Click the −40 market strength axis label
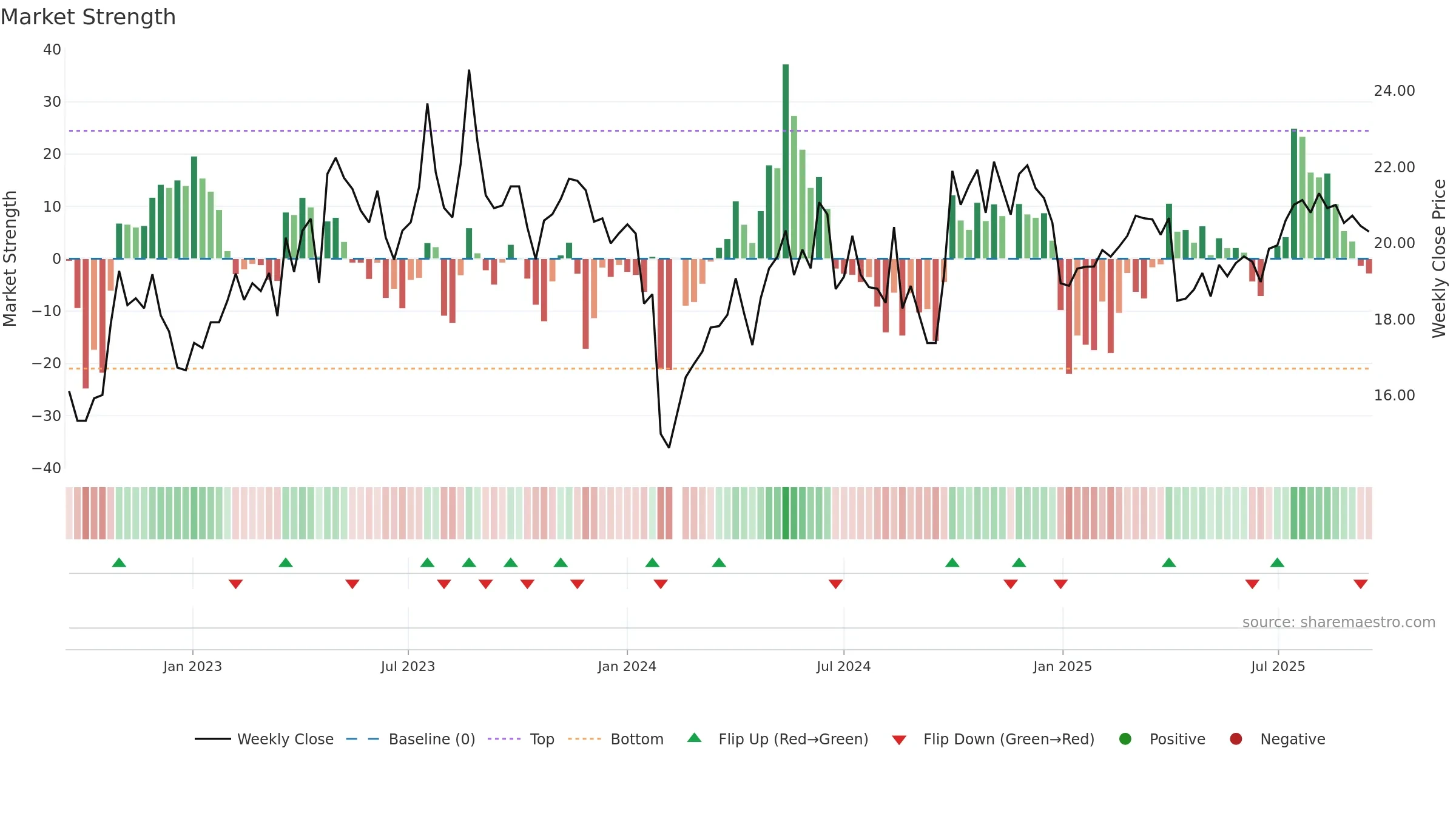 47,468
